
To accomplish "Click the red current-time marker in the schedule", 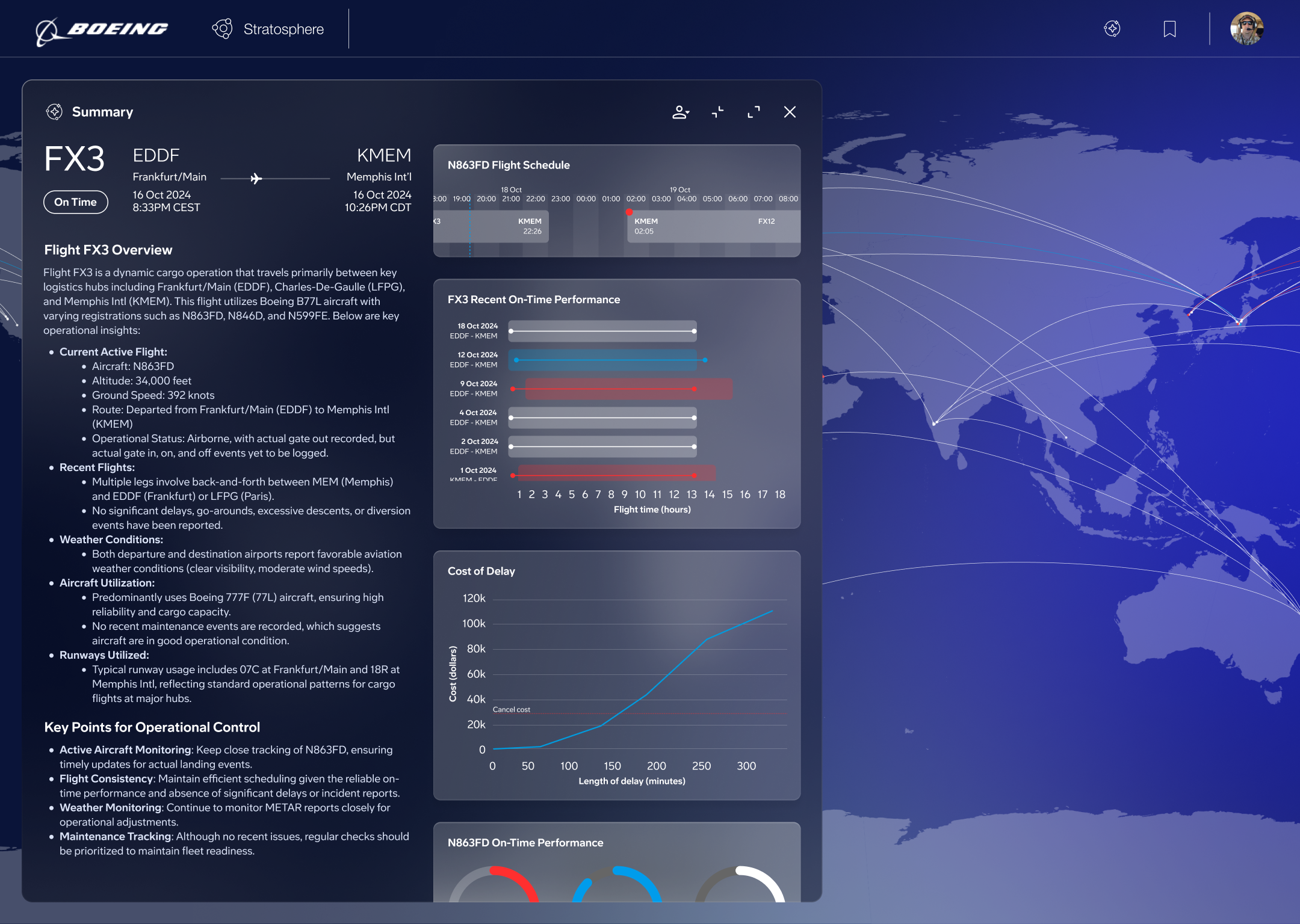I will (629, 212).
